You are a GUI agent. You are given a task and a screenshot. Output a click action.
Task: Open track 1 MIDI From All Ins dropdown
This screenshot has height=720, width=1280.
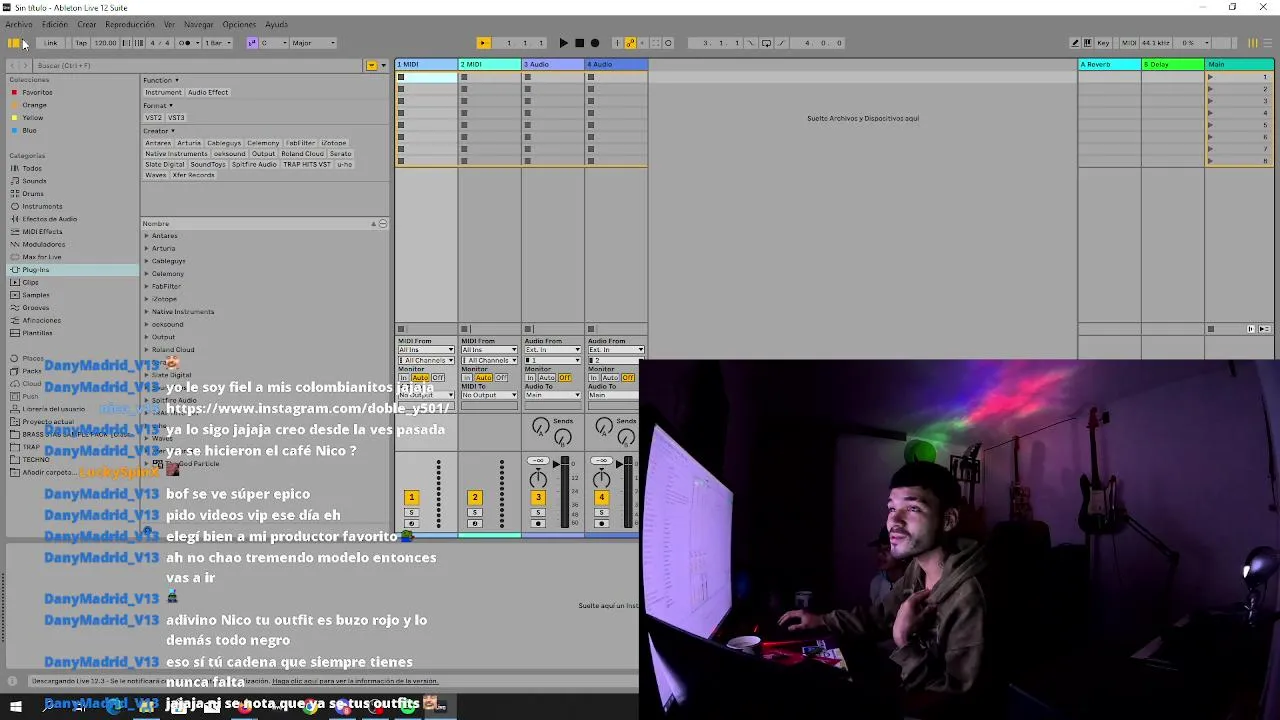pyautogui.click(x=426, y=350)
